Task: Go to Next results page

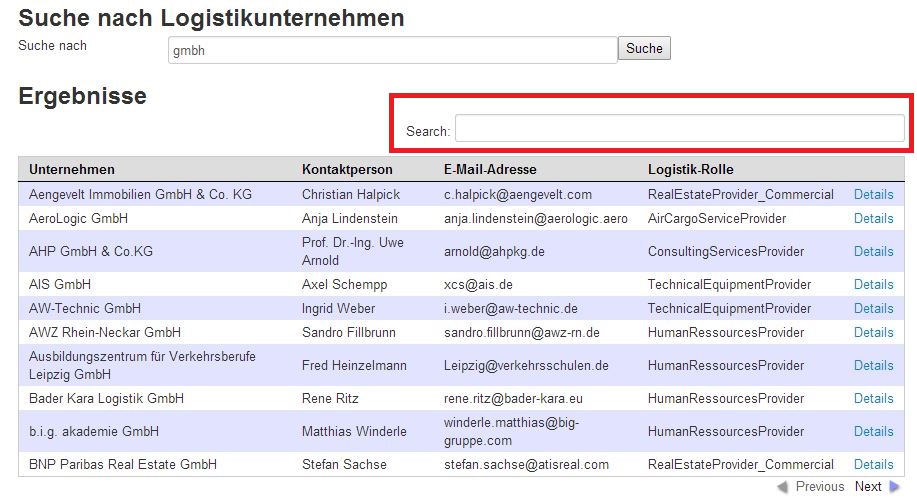Action: click(x=868, y=487)
